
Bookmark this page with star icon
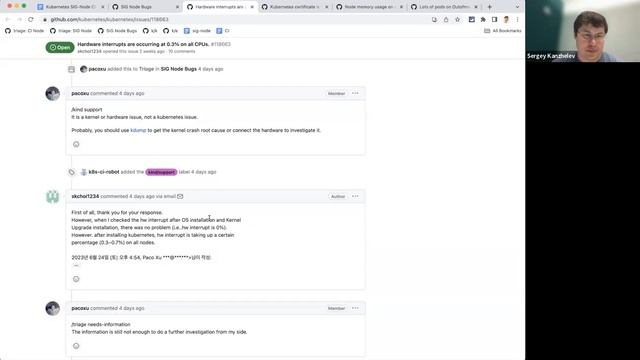[458, 19]
